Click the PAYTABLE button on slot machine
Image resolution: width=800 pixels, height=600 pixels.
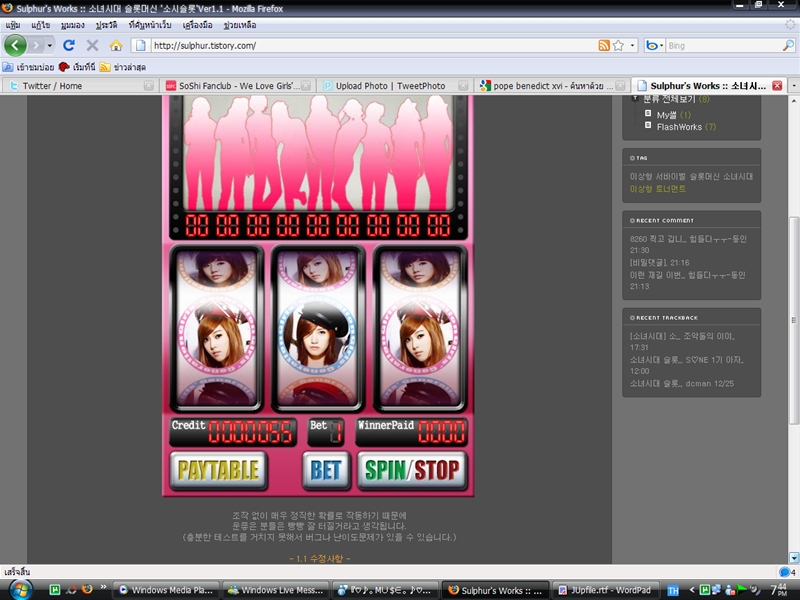pos(218,470)
